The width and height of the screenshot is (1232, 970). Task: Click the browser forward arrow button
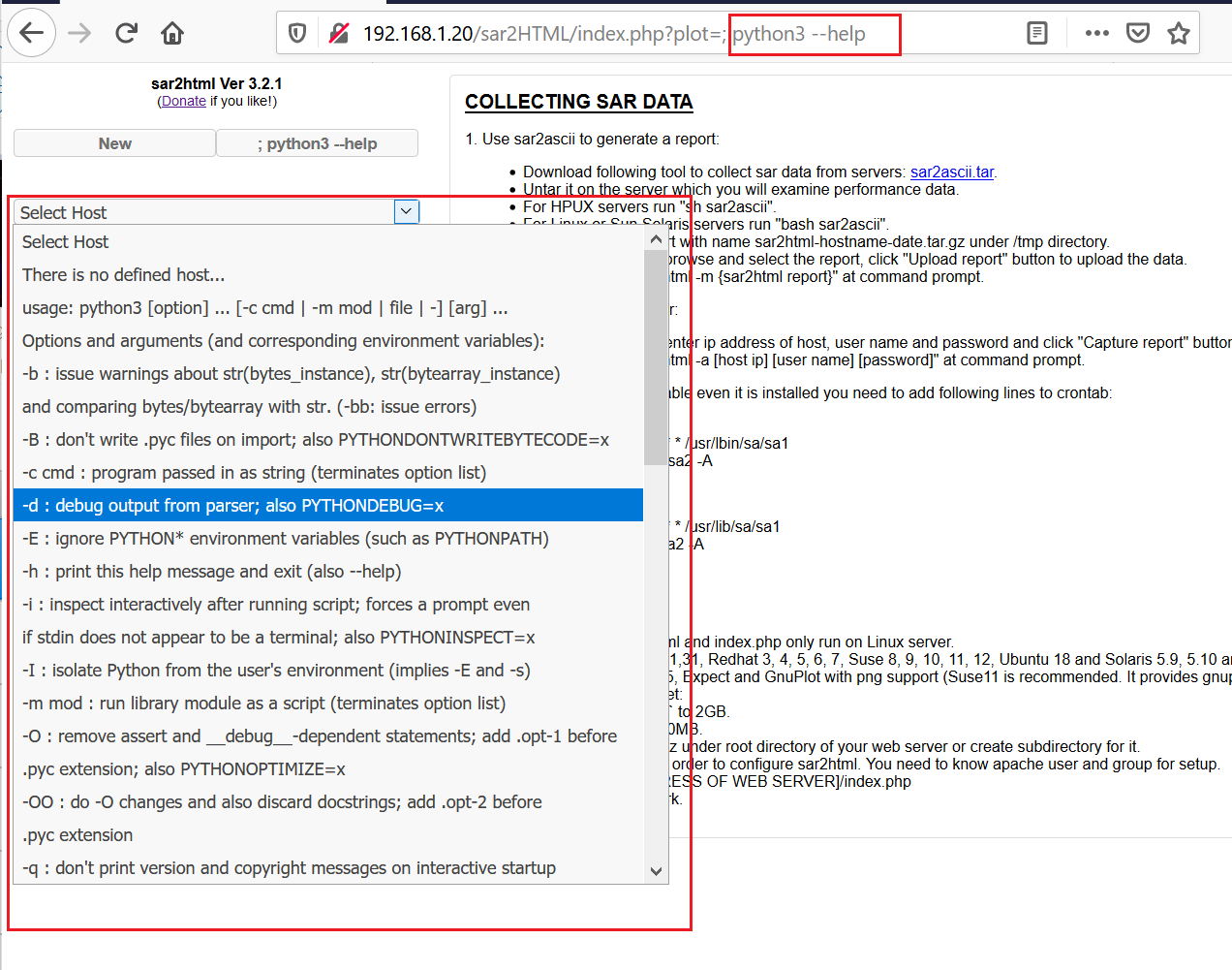pos(79,34)
